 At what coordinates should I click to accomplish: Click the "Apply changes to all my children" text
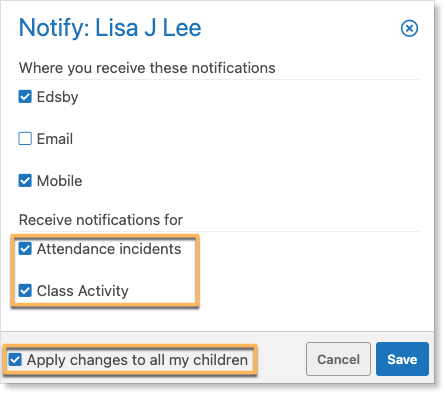(x=137, y=360)
